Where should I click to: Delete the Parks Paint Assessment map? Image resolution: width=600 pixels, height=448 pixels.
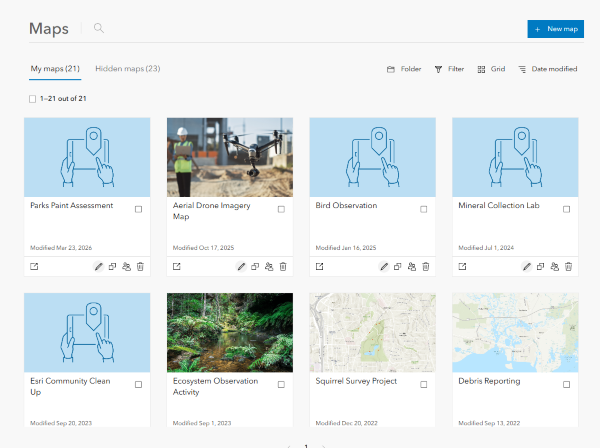click(140, 266)
